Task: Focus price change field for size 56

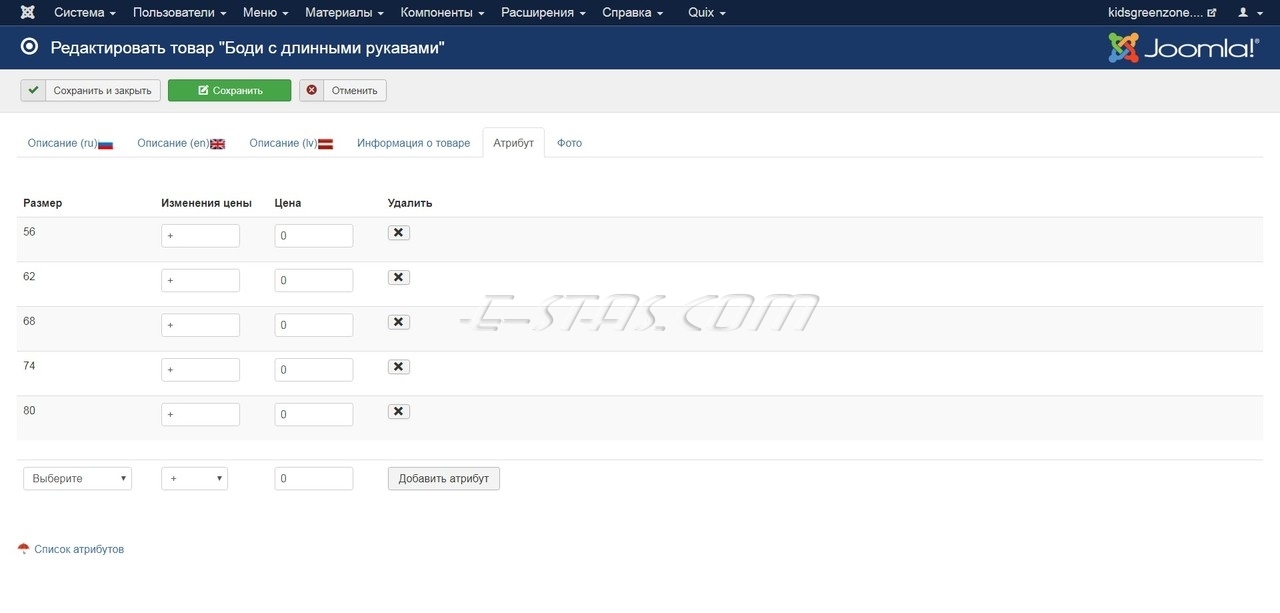Action: pos(200,236)
